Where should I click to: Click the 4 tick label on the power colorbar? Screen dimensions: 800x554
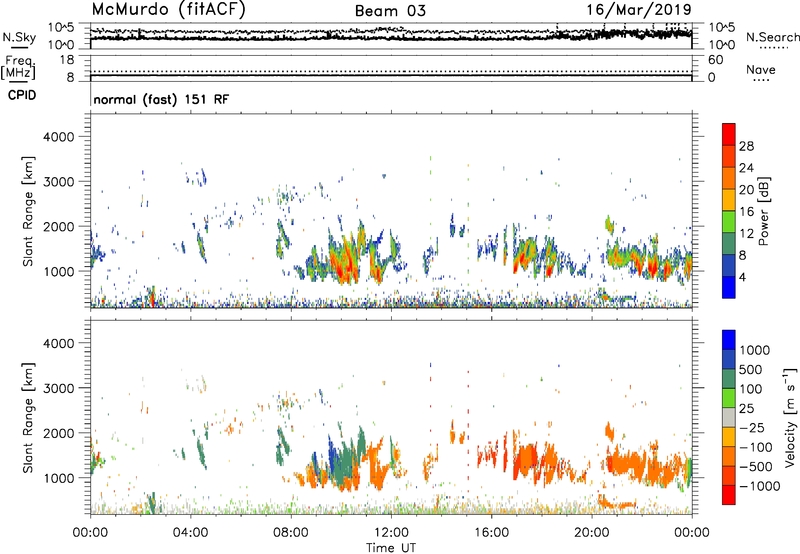[742, 277]
